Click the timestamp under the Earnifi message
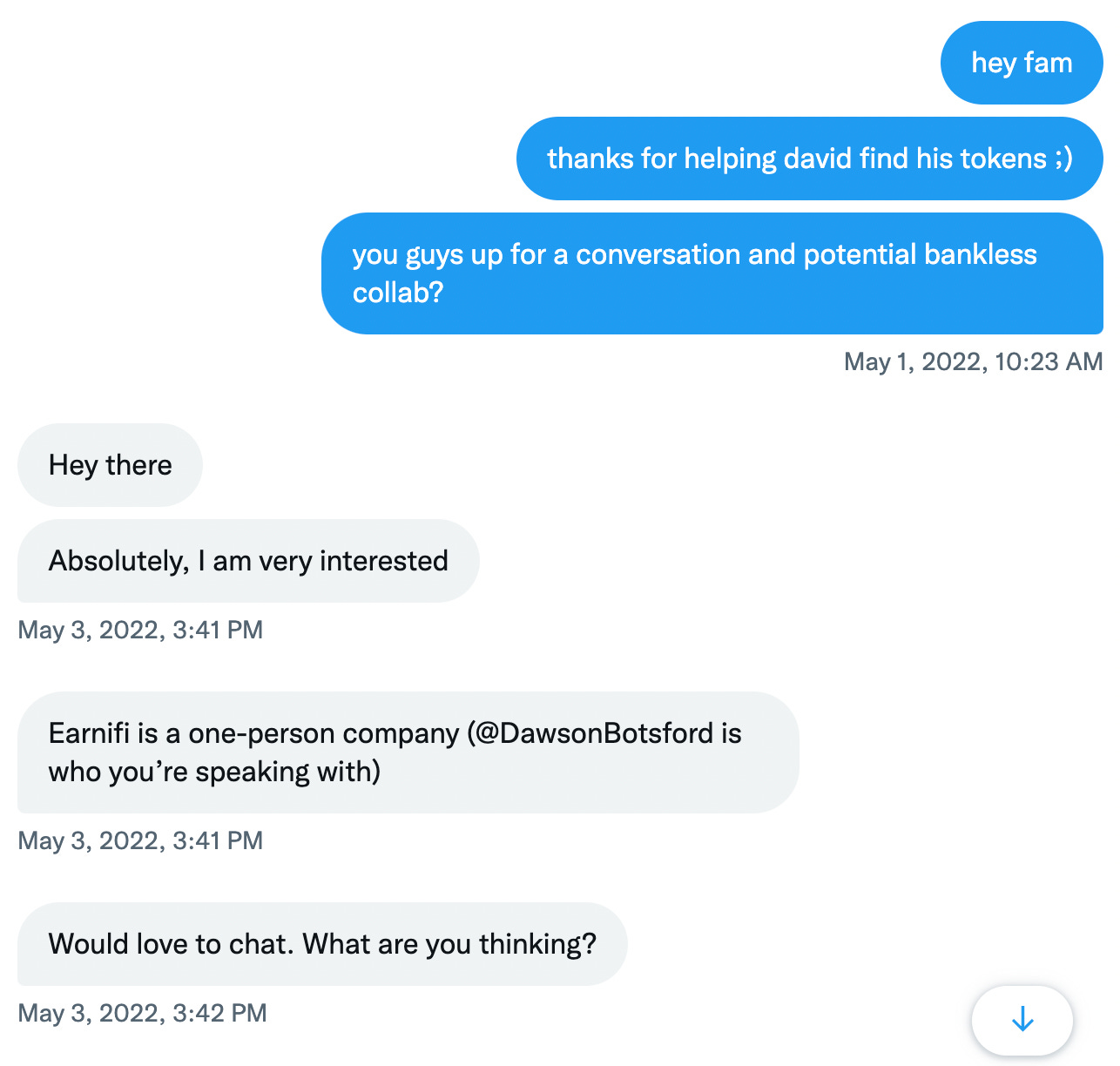1120x1066 pixels. click(x=140, y=840)
